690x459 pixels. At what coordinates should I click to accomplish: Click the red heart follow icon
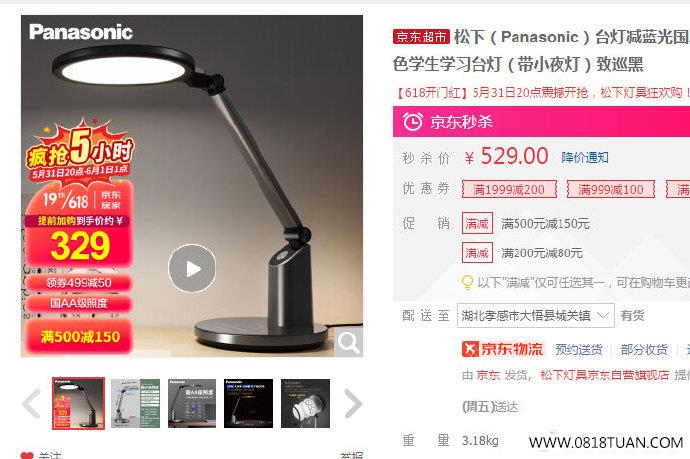click(x=27, y=455)
